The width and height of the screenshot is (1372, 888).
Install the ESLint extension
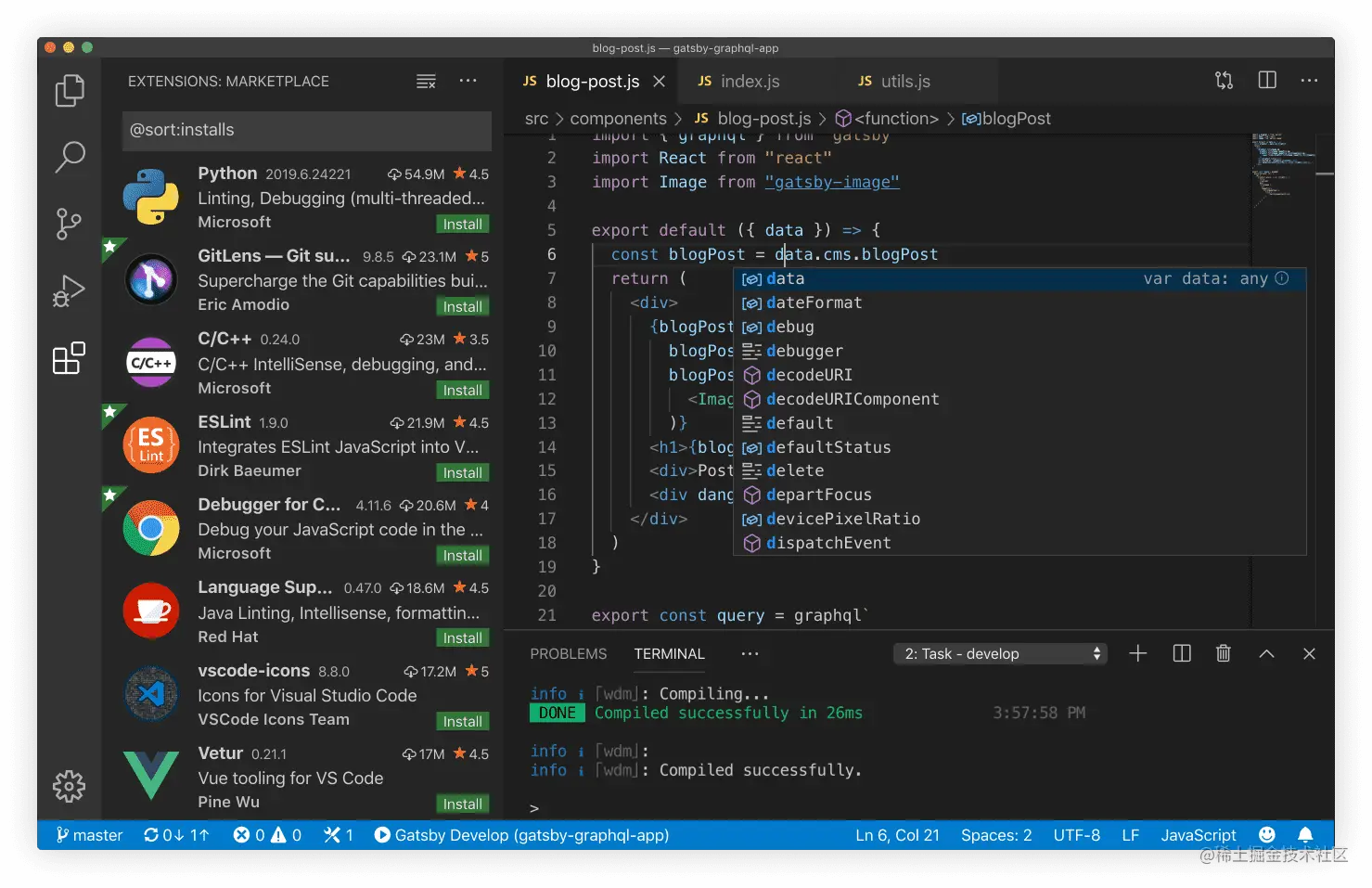(x=462, y=472)
